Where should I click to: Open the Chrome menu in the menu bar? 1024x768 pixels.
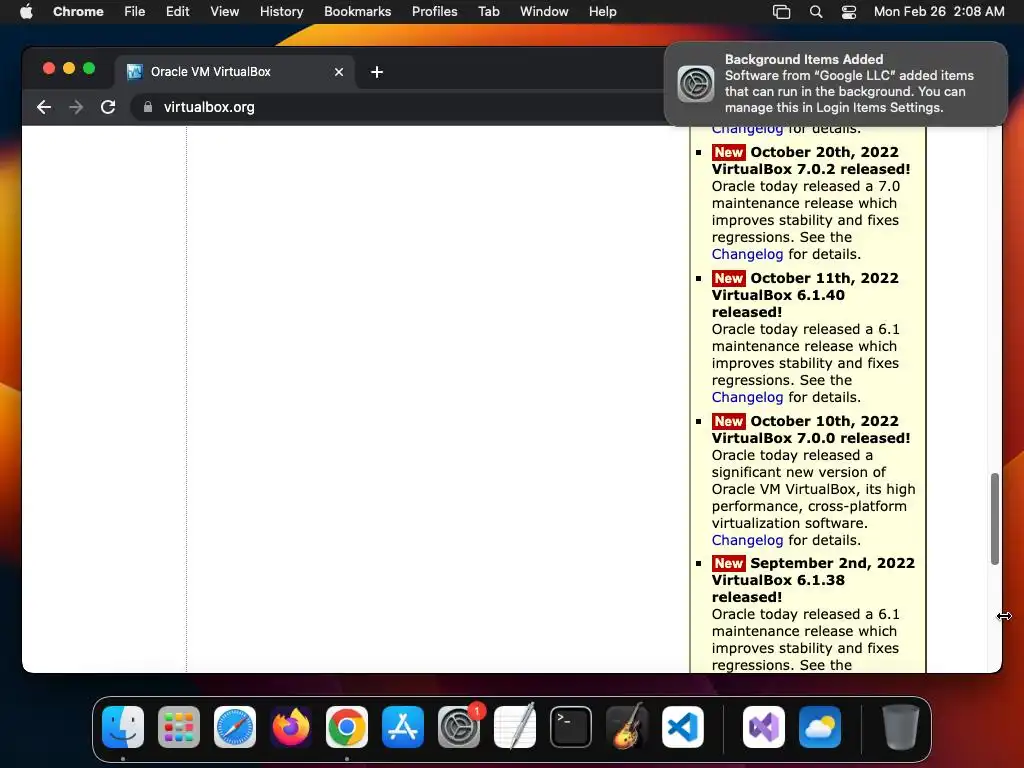coord(78,11)
